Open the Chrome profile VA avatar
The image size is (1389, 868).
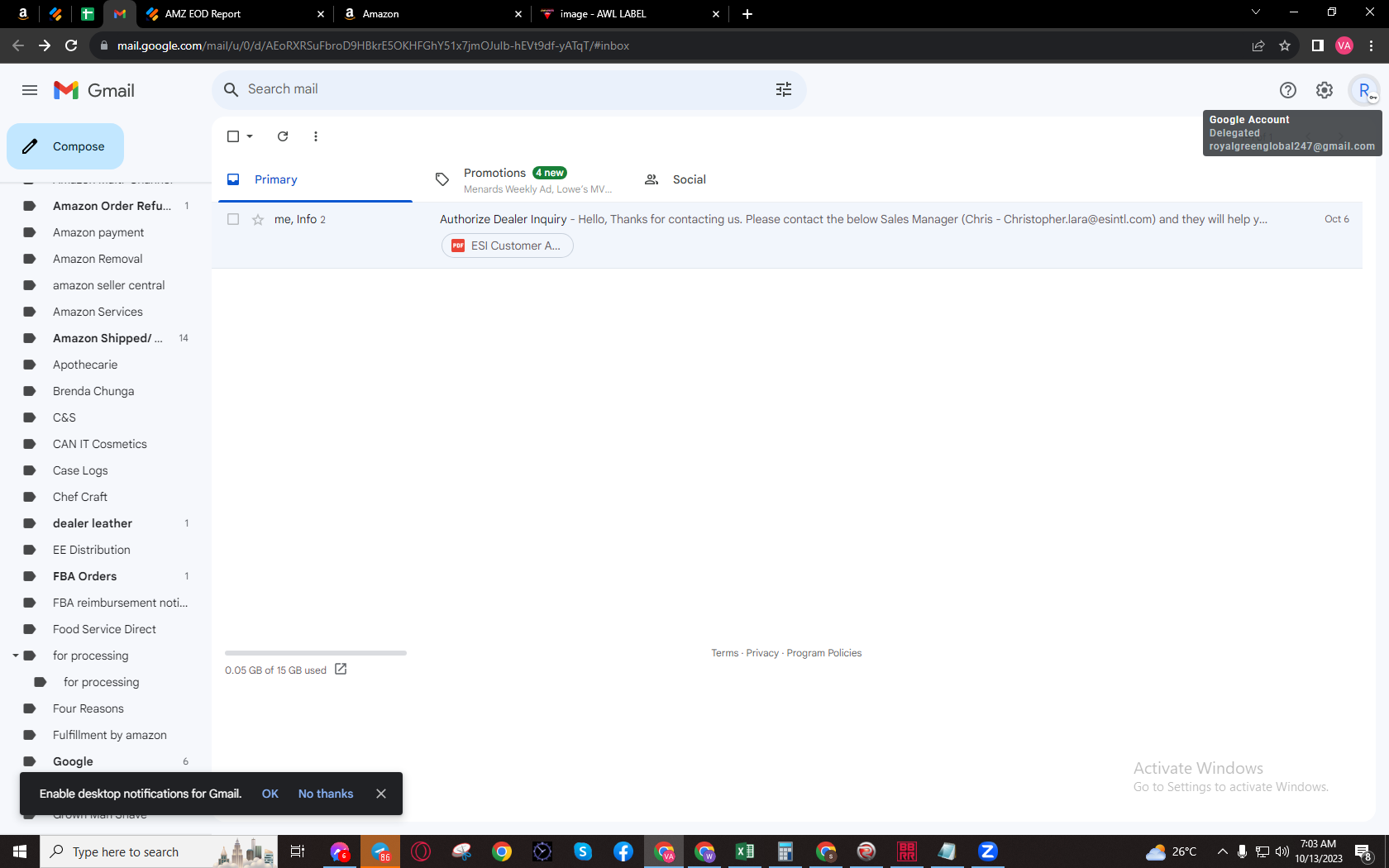(1344, 45)
